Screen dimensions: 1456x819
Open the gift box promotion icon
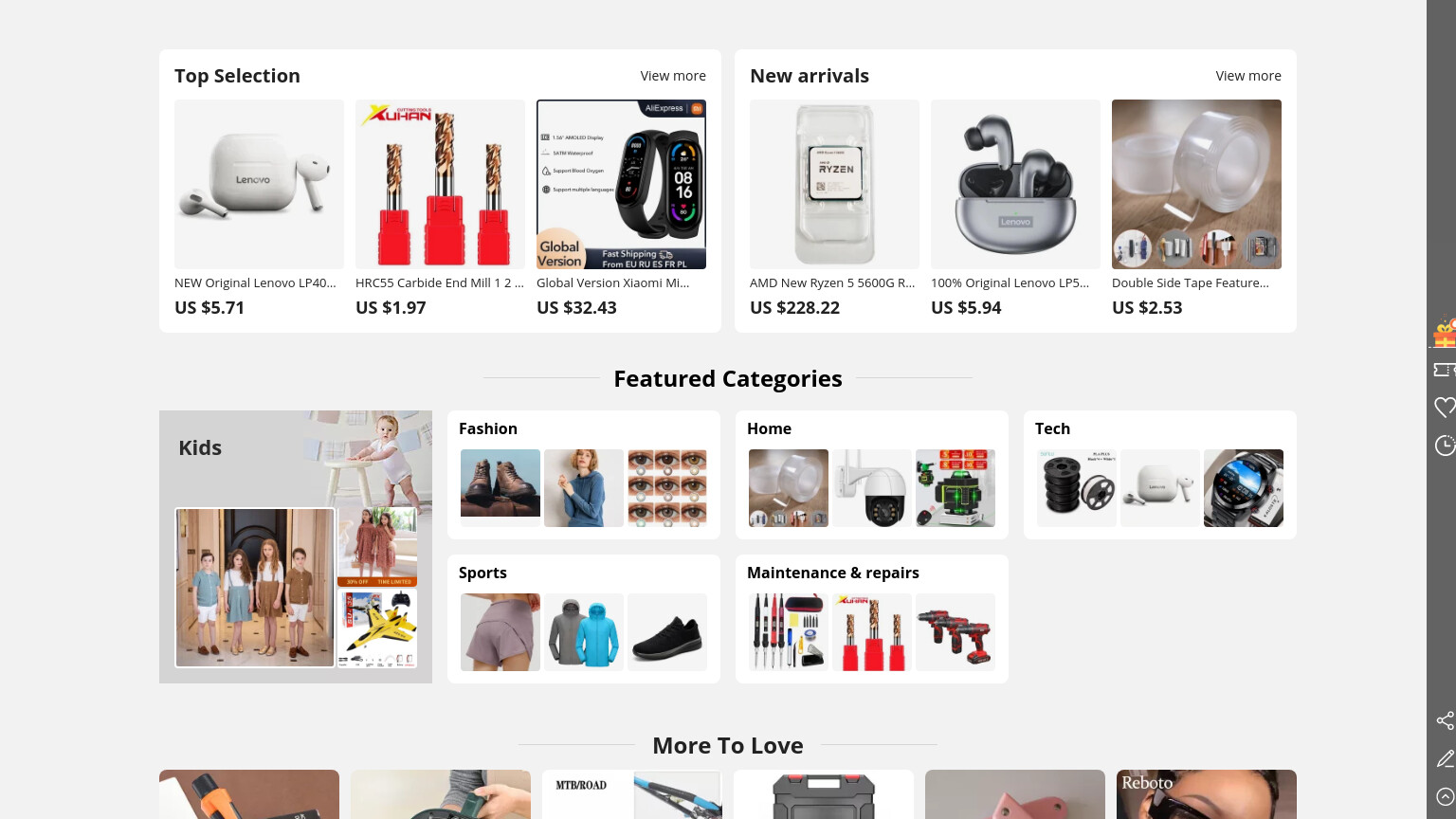click(1445, 332)
